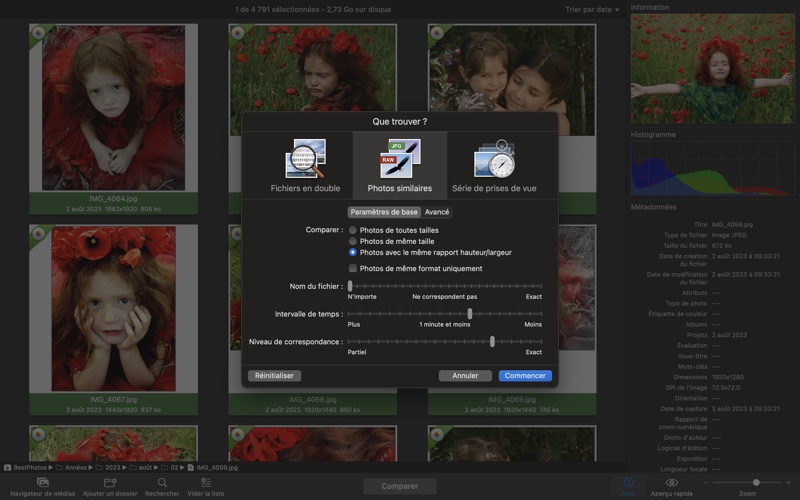The height and width of the screenshot is (500, 800).
Task: Click the Taille du fichier value 672 ko
Action: click(721, 245)
